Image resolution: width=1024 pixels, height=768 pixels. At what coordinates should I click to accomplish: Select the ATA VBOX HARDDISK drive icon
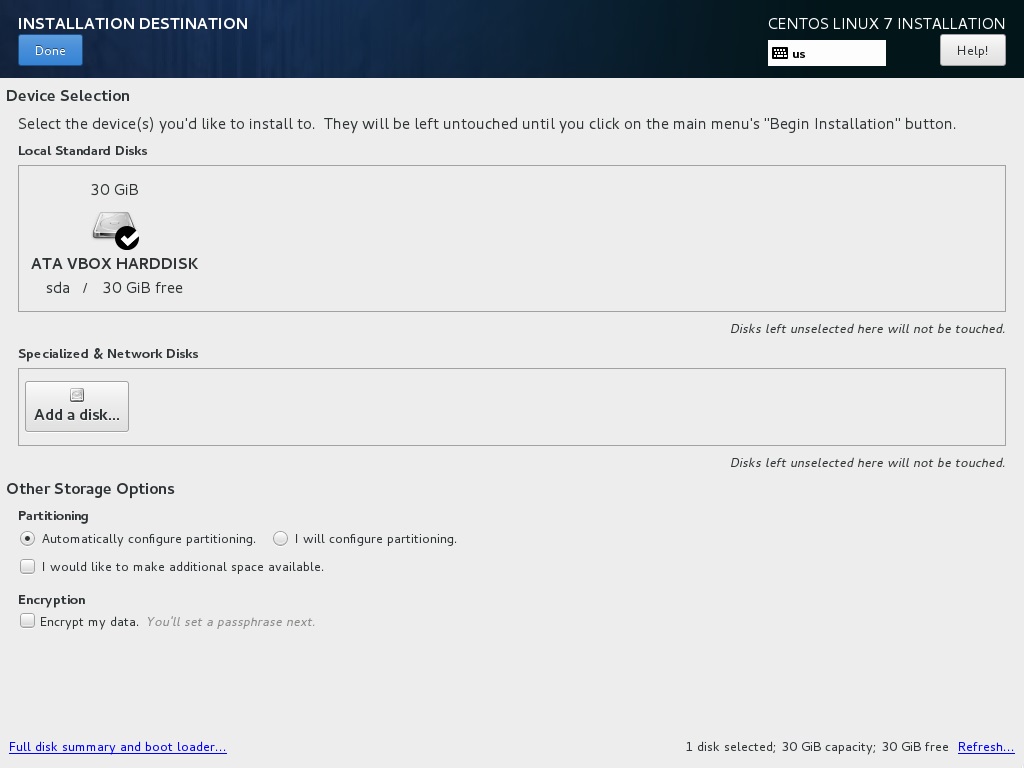pyautogui.click(x=112, y=225)
